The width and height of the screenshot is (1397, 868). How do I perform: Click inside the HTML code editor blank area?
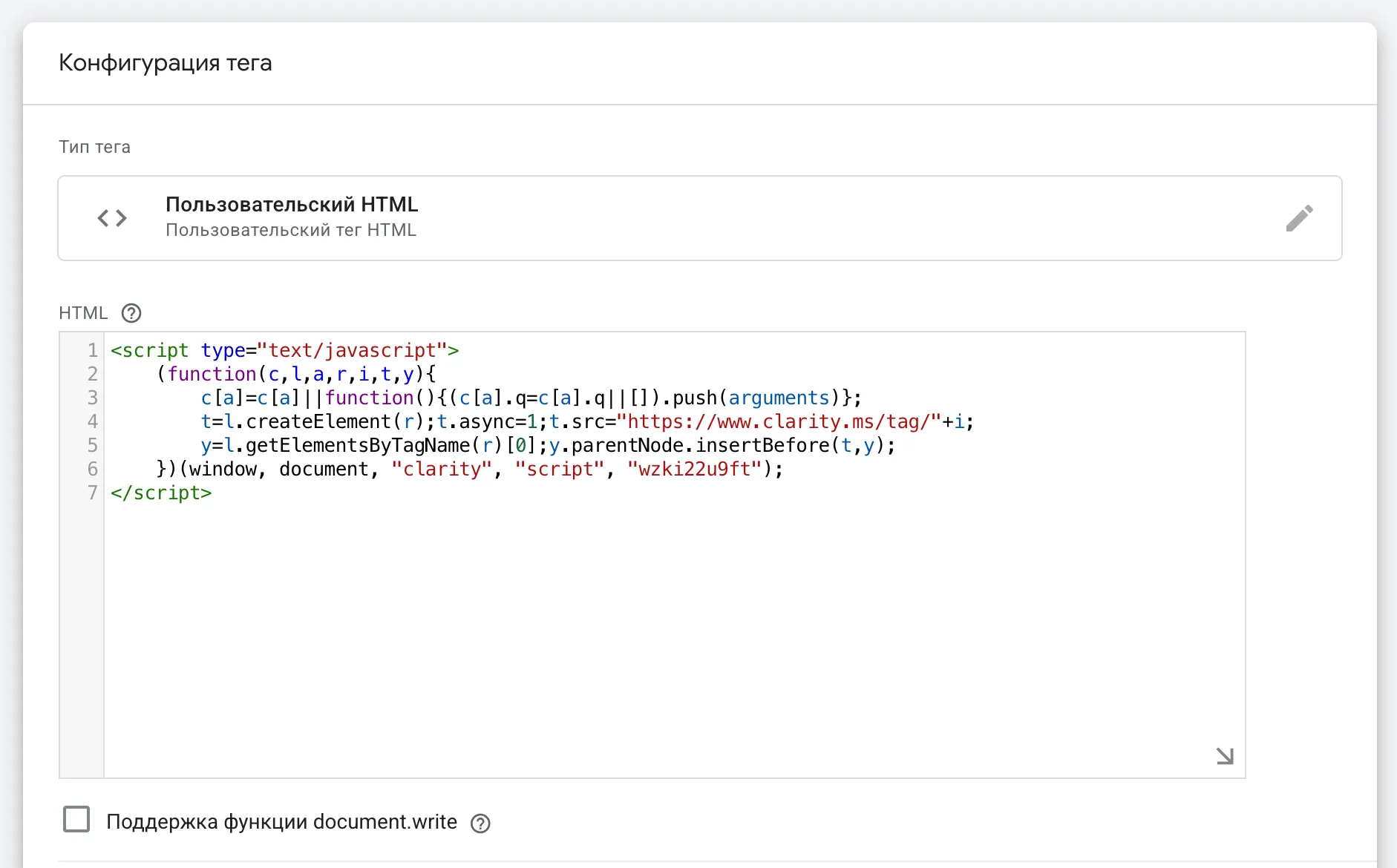coord(674,638)
